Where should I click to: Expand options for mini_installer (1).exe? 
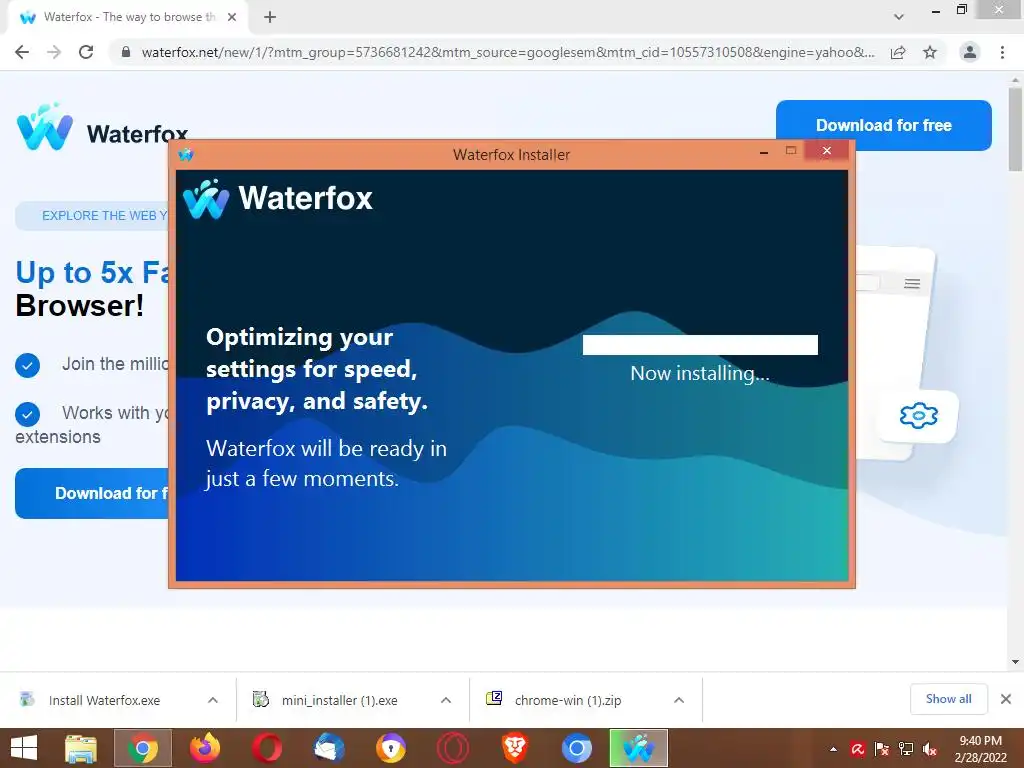tap(446, 700)
